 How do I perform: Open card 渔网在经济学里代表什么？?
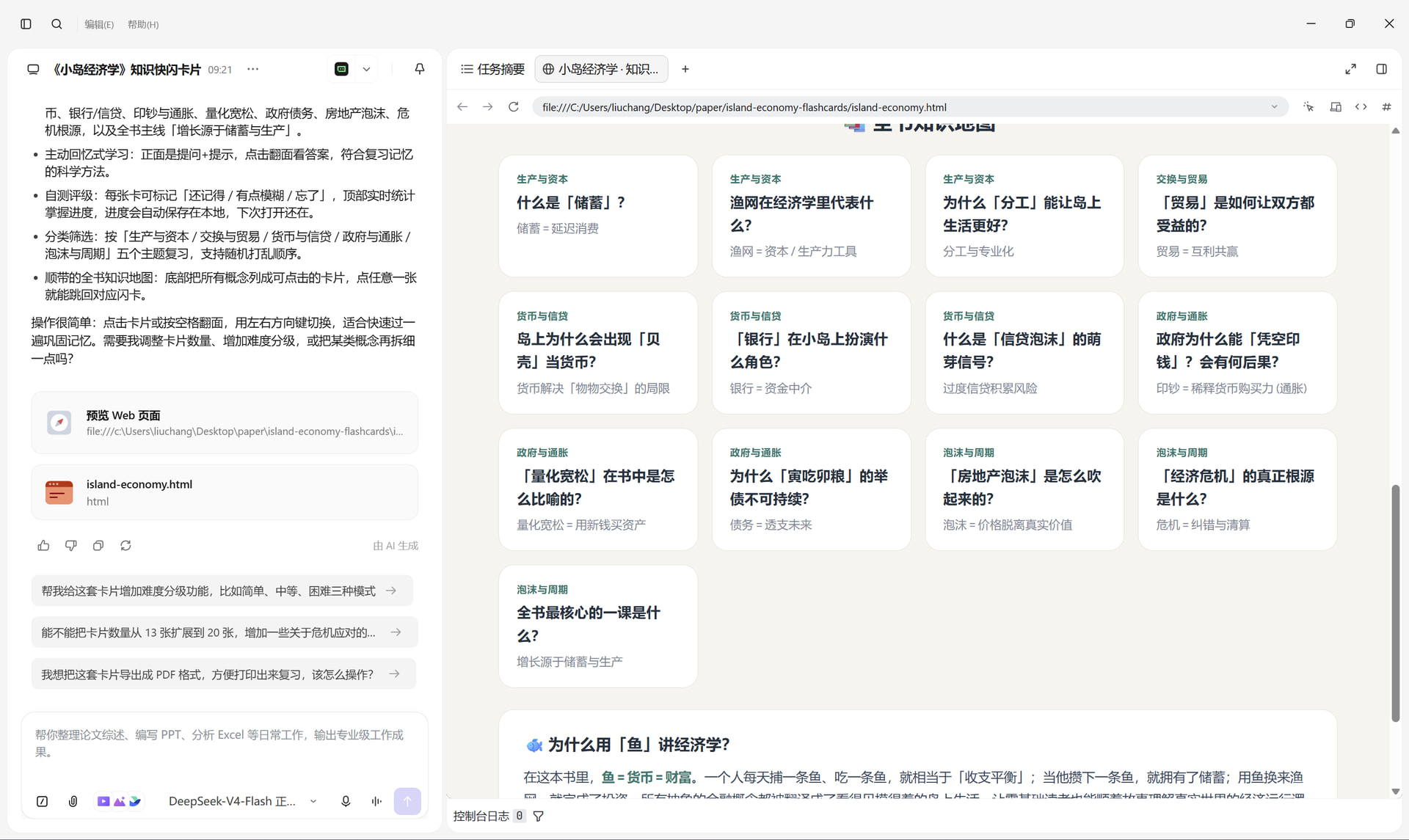(x=811, y=216)
